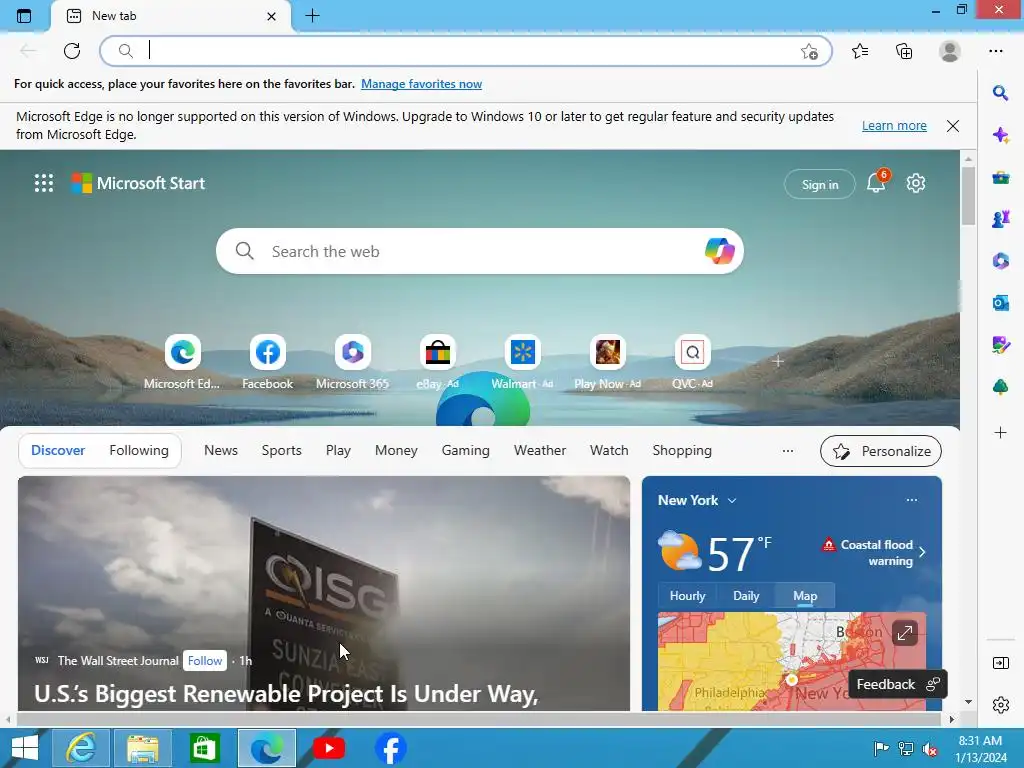Image resolution: width=1024 pixels, height=768 pixels.
Task: Open the Sports category
Action: pyautogui.click(x=281, y=451)
